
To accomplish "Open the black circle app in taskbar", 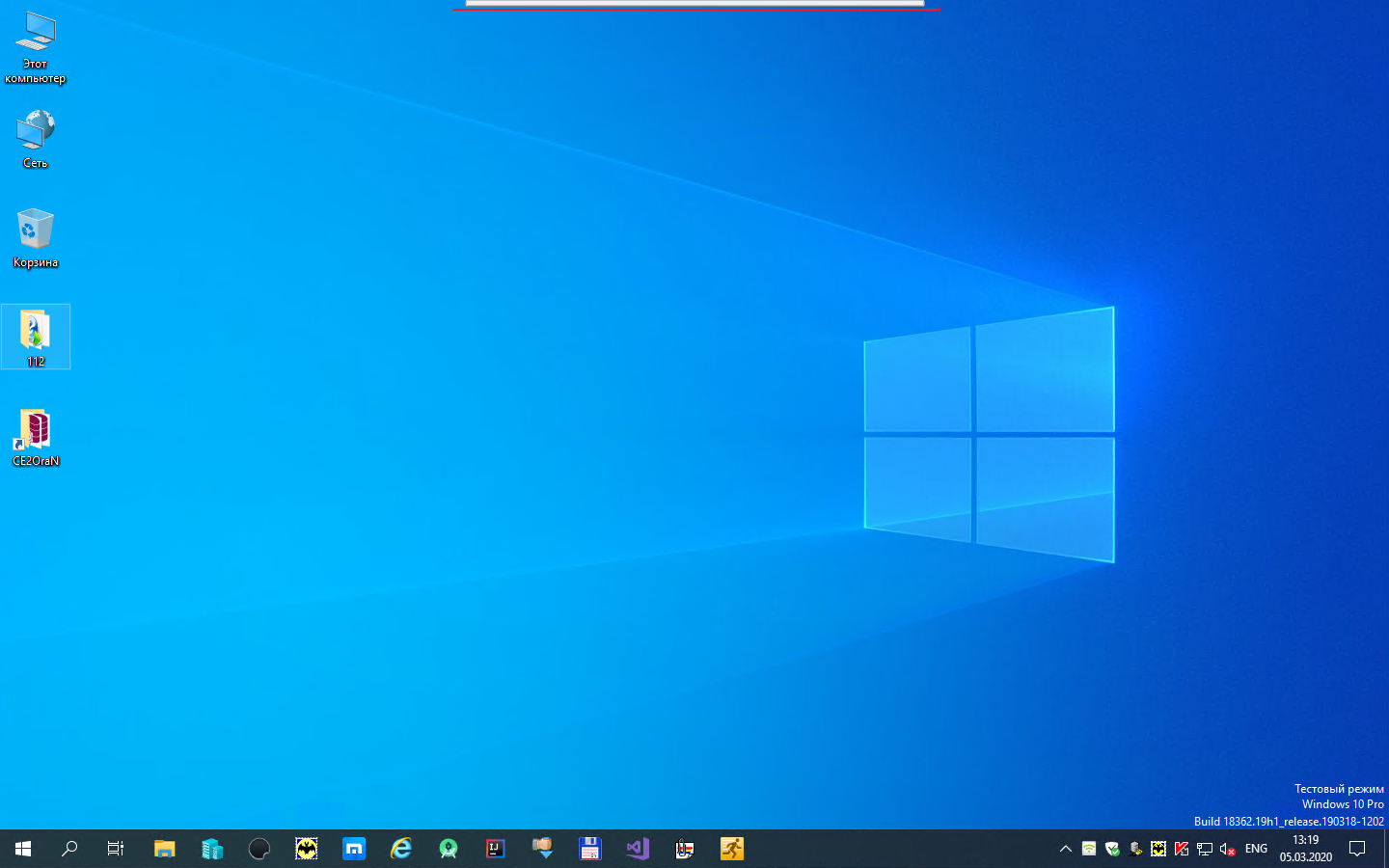I will pos(259,849).
